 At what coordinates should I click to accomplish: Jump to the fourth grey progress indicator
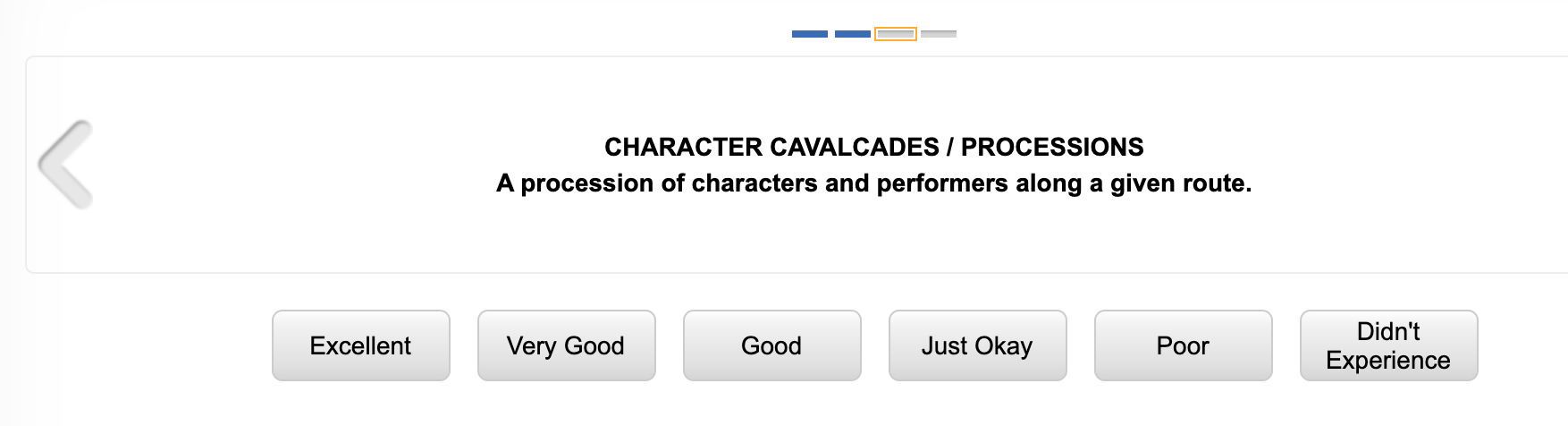tap(938, 34)
